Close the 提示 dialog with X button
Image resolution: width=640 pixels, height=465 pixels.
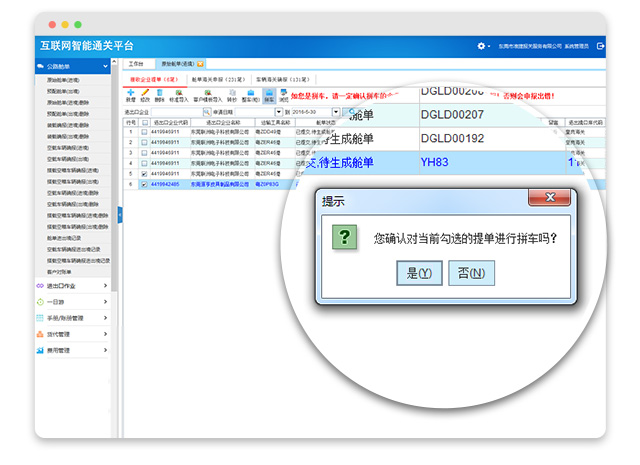pos(546,198)
